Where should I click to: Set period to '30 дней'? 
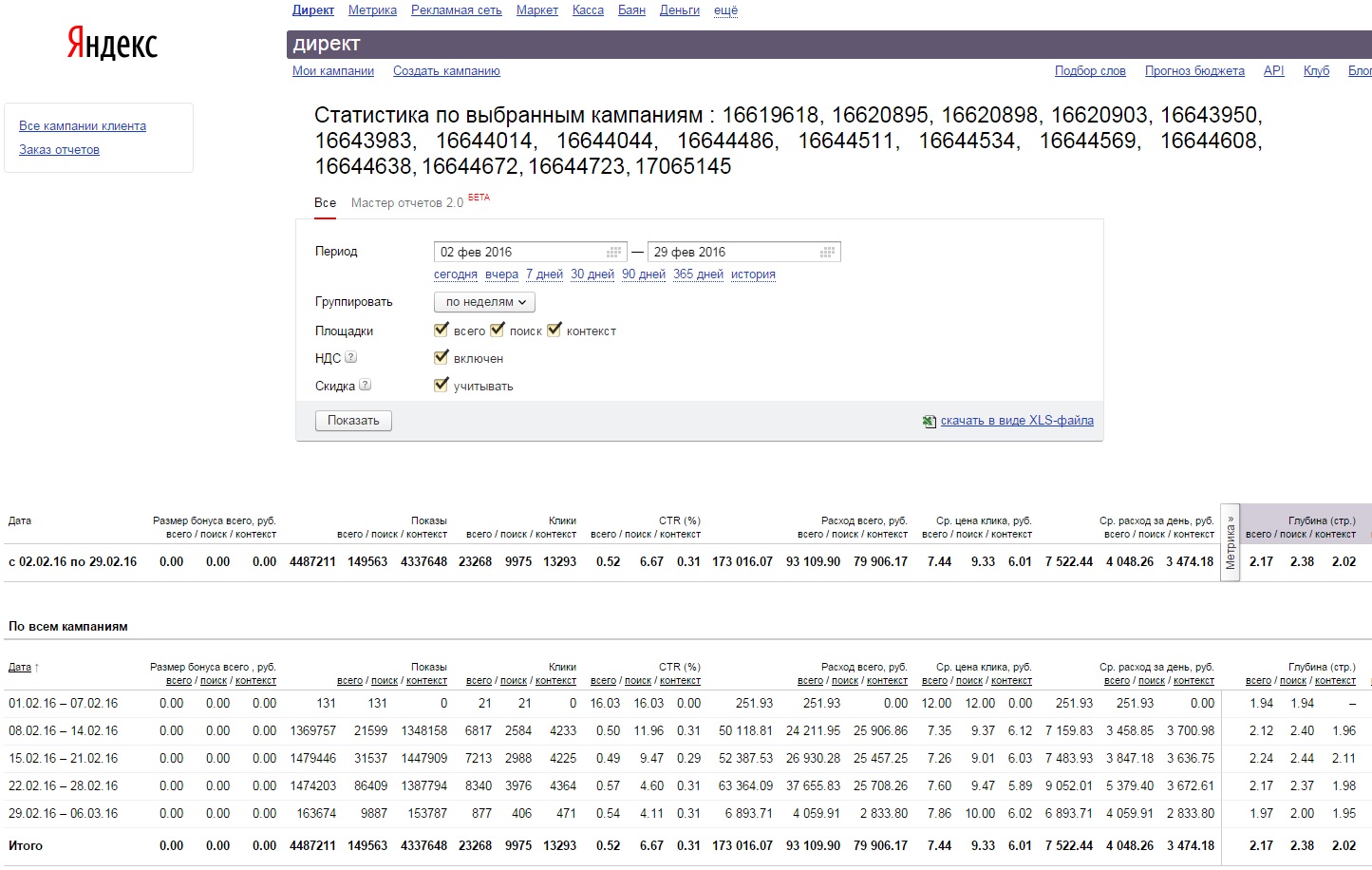592,274
